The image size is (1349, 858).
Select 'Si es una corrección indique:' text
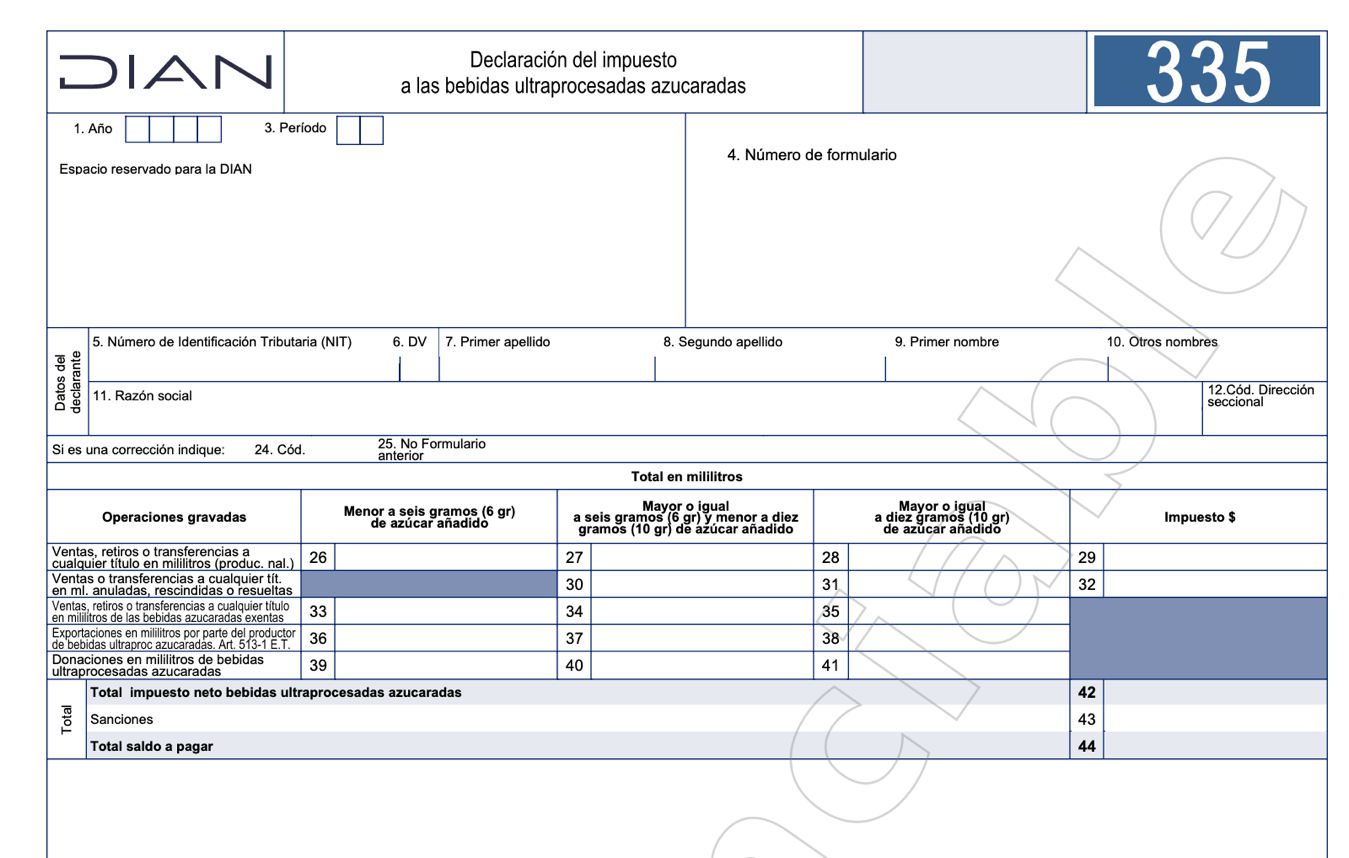138,450
